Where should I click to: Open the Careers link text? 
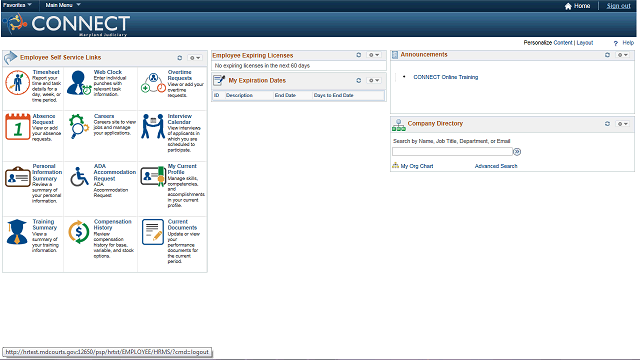[104, 116]
